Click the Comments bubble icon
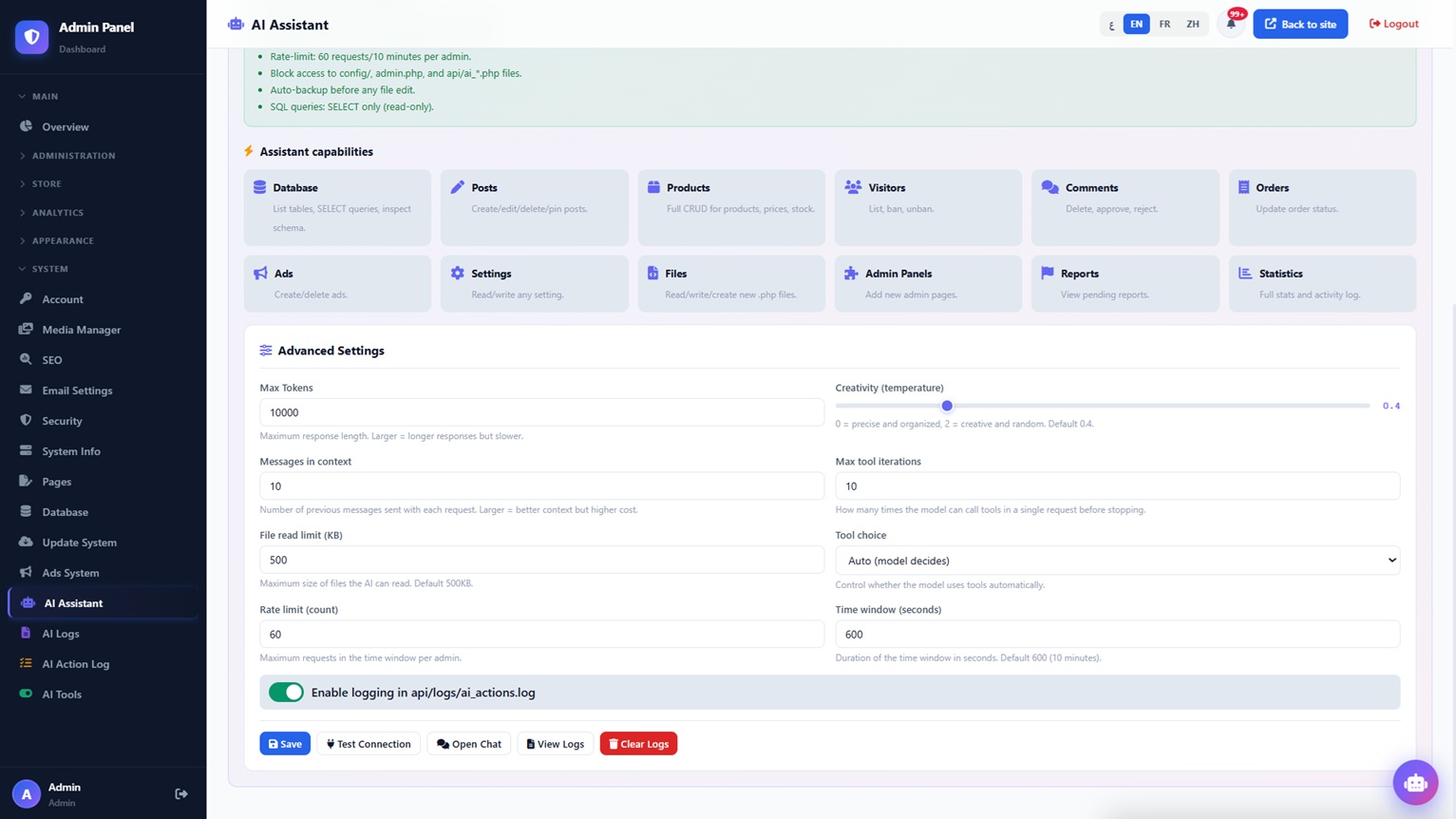Image resolution: width=1456 pixels, height=819 pixels. 1049,187
